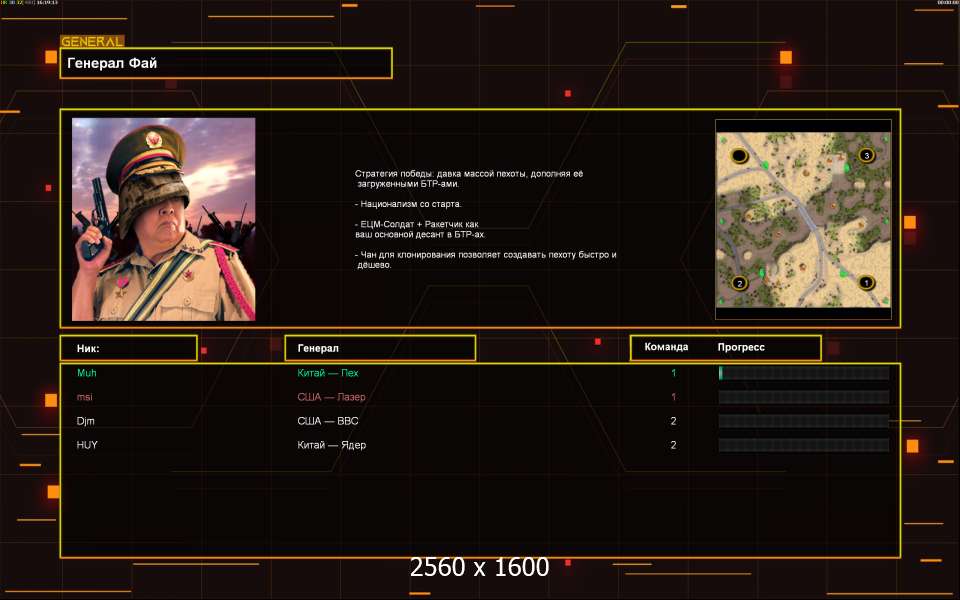Click the 'Команда' column header
Viewport: 960px width, 600px height.
tap(666, 348)
